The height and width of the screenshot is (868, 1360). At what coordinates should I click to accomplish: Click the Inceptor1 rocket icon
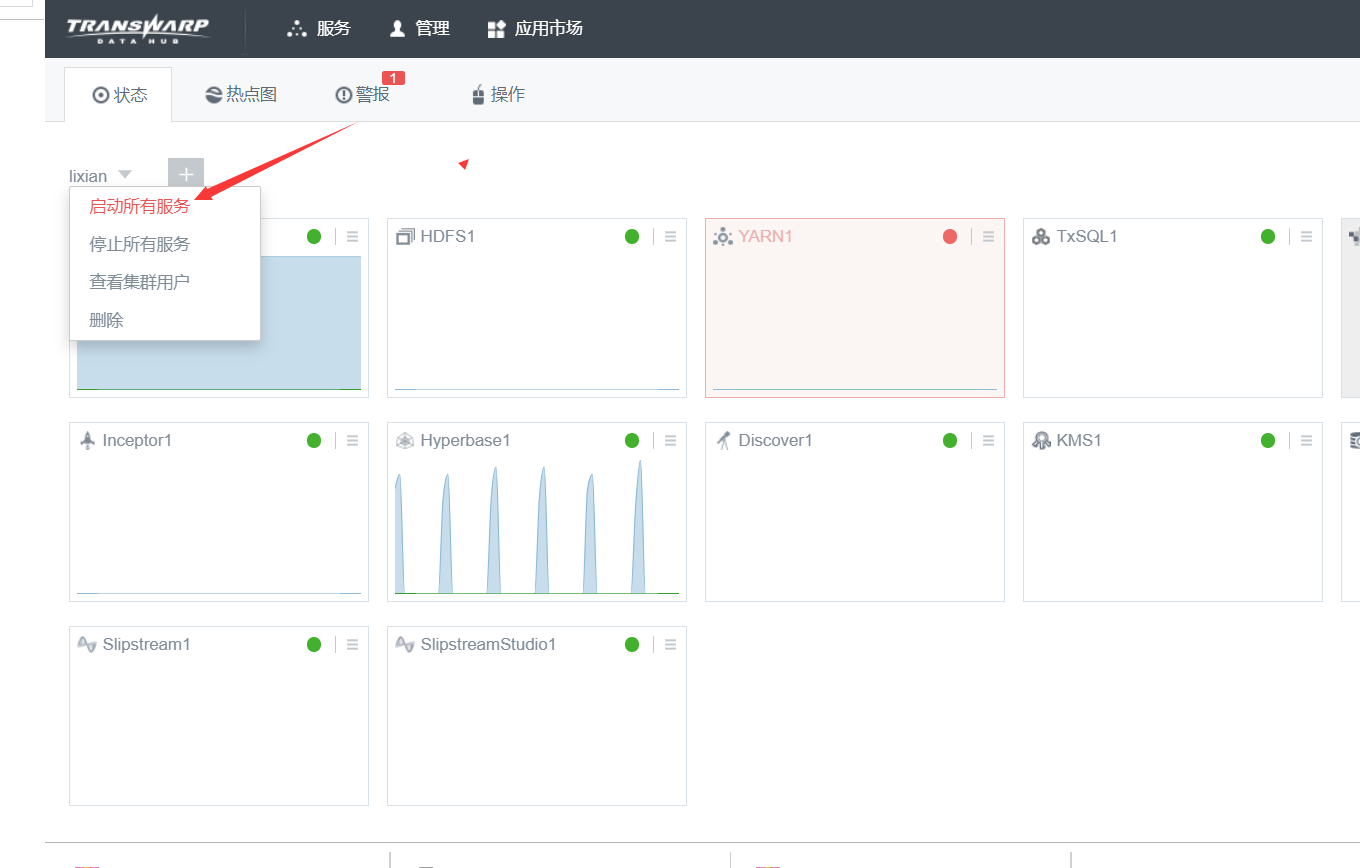tap(87, 440)
